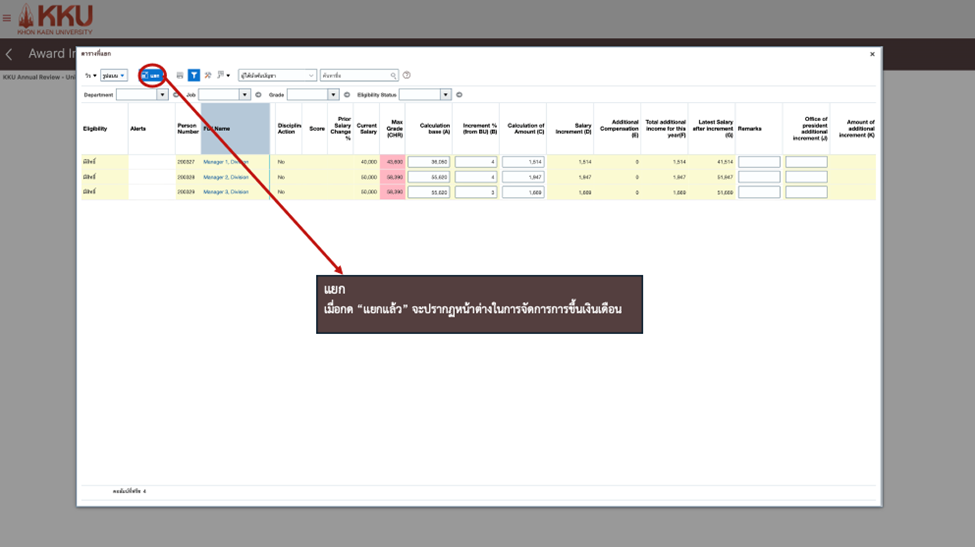Click the blue detach (แยก) button
This screenshot has height=547, width=975.
[152, 75]
